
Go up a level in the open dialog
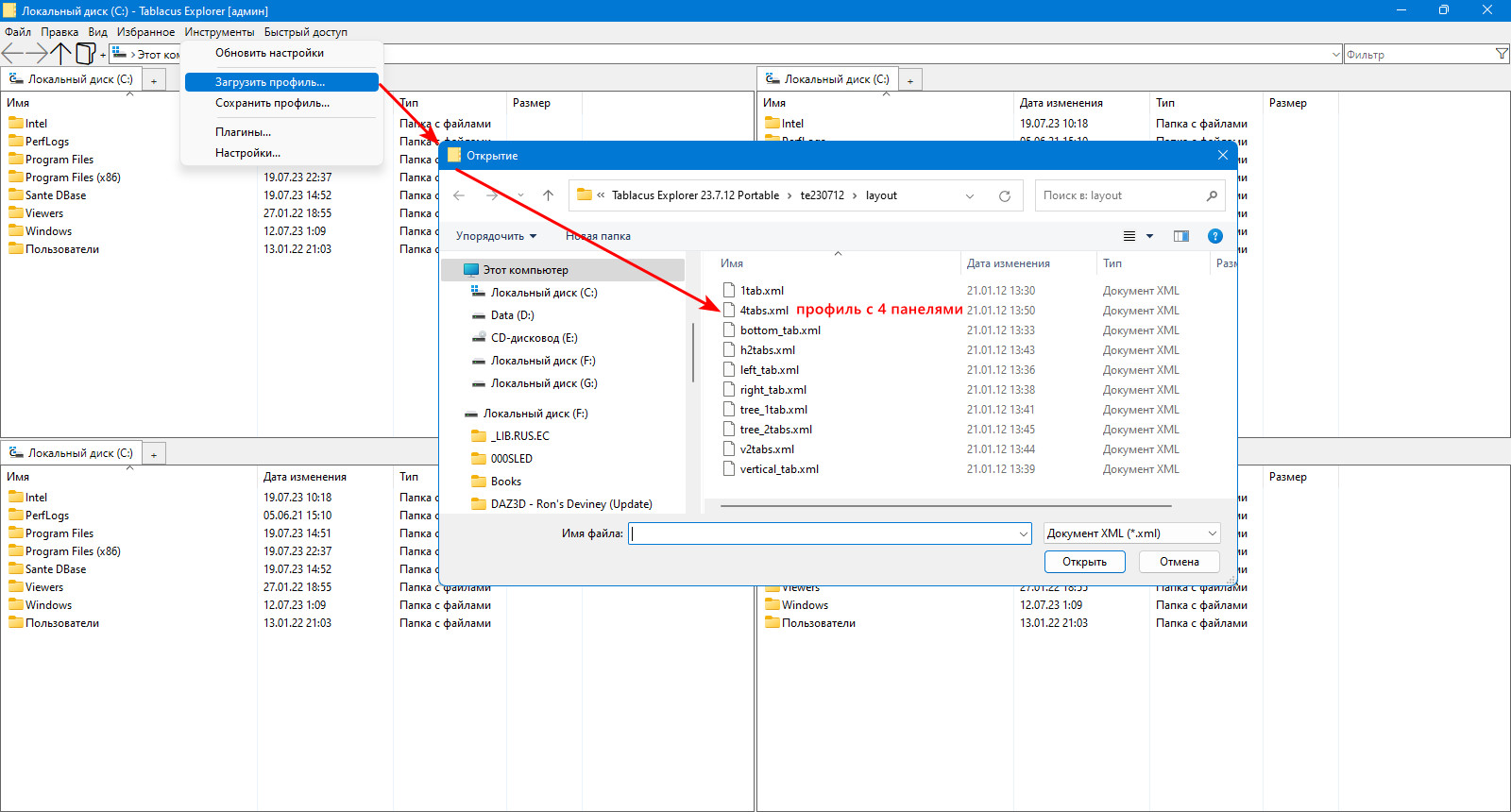click(548, 195)
